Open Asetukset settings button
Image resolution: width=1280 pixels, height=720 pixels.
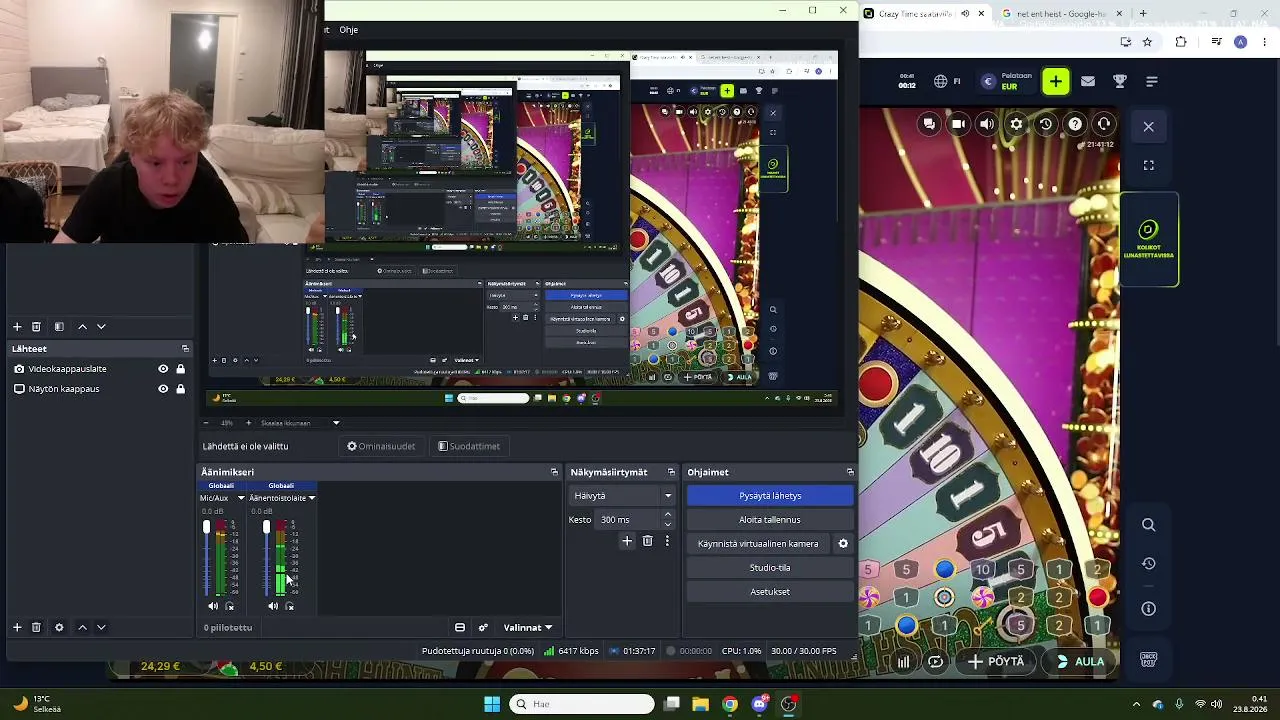(x=770, y=592)
